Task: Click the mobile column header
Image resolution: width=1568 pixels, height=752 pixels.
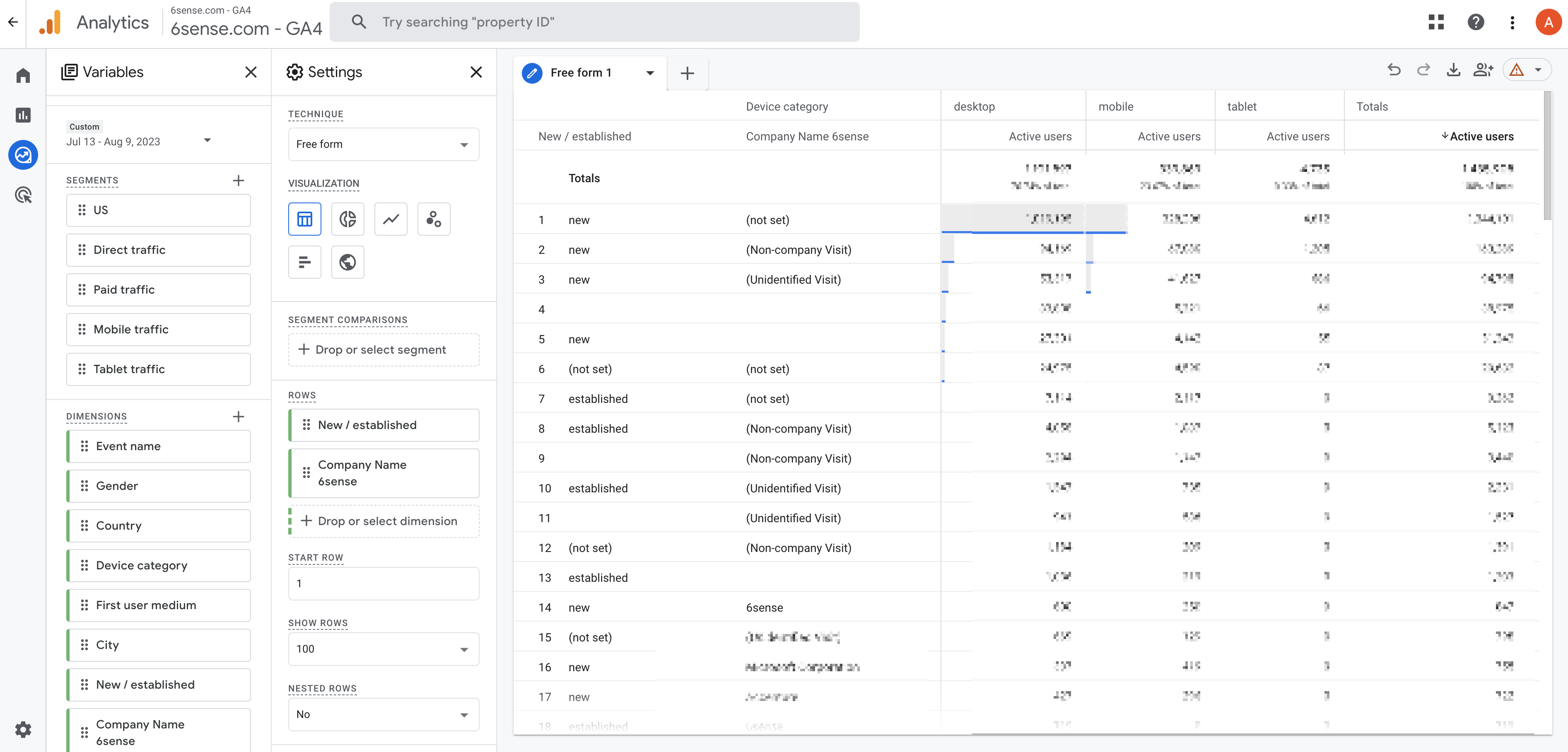Action: (x=1116, y=106)
